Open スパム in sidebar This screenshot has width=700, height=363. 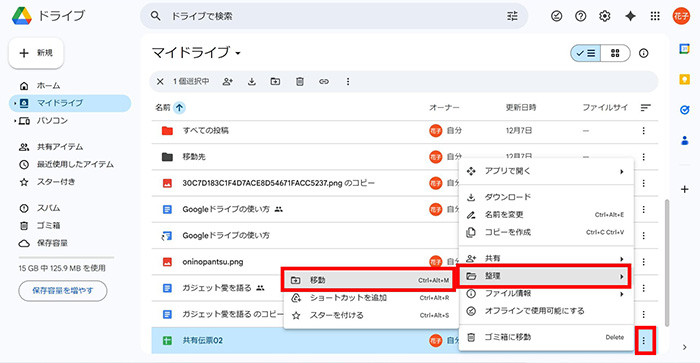(x=70, y=208)
